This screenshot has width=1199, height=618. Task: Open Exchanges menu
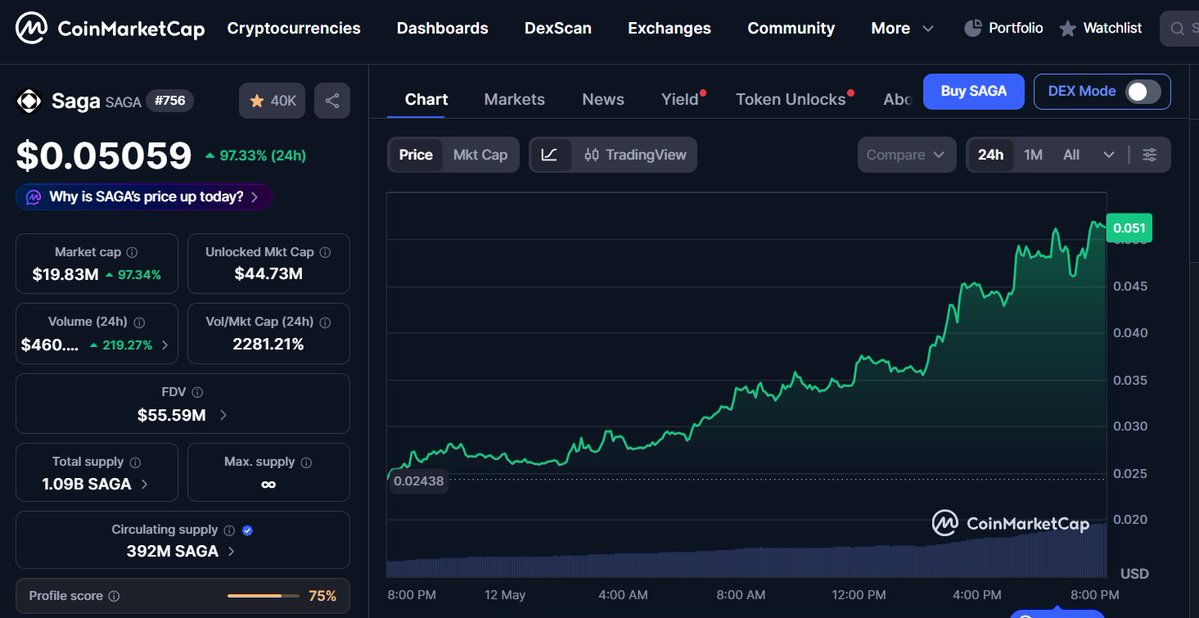[x=669, y=28]
